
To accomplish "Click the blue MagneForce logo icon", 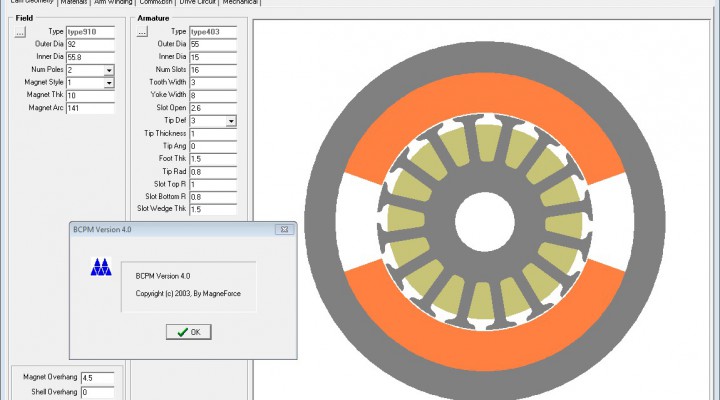I will 100,267.
